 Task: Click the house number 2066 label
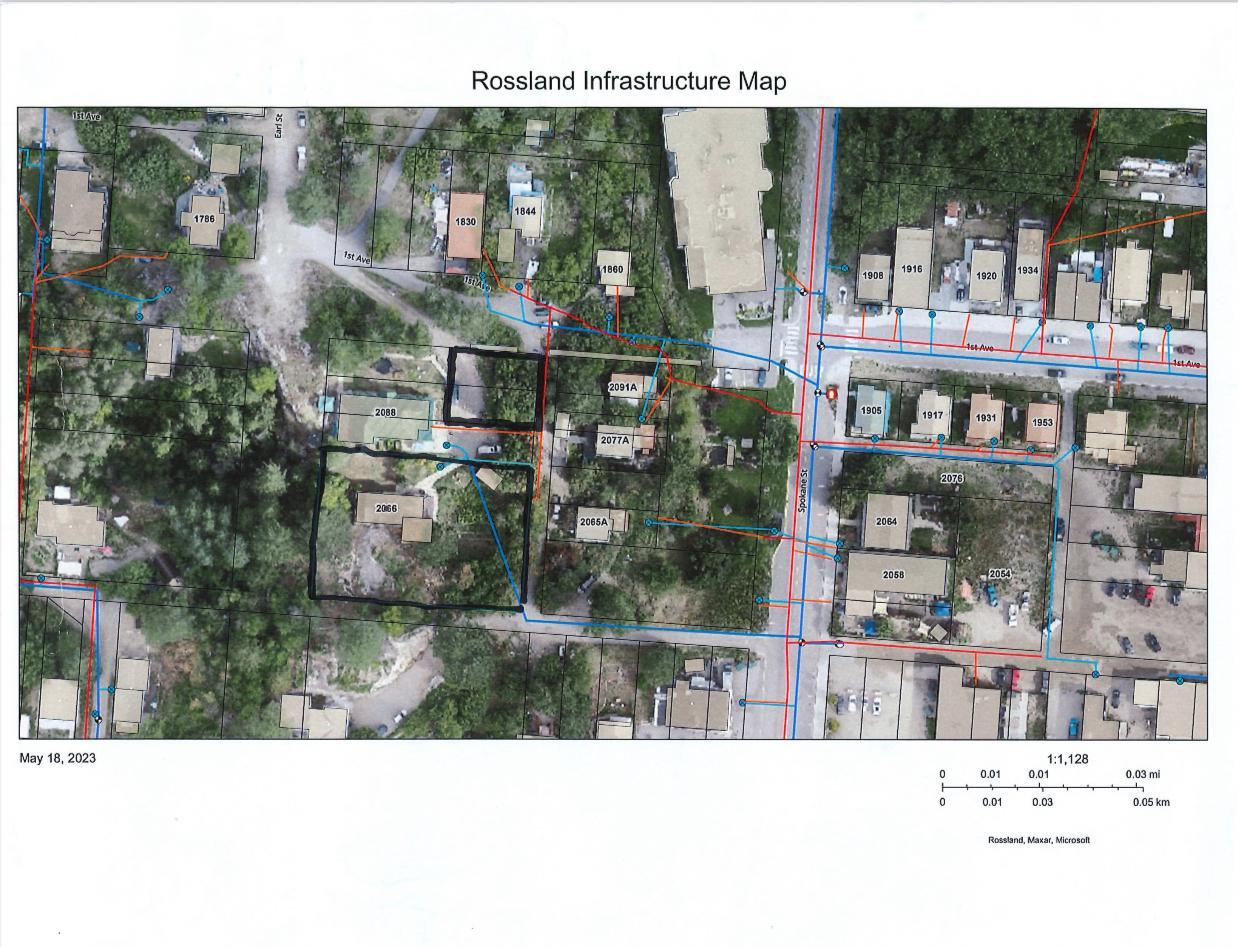(x=386, y=509)
